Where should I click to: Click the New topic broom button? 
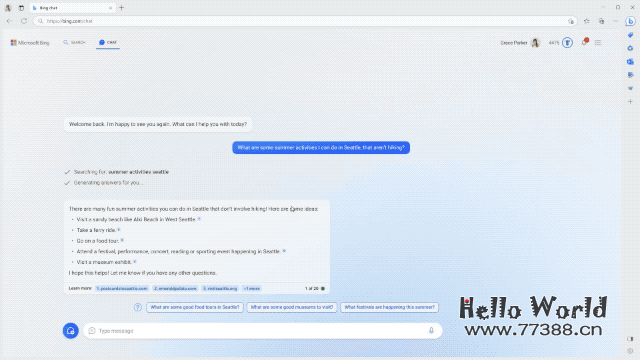71,331
